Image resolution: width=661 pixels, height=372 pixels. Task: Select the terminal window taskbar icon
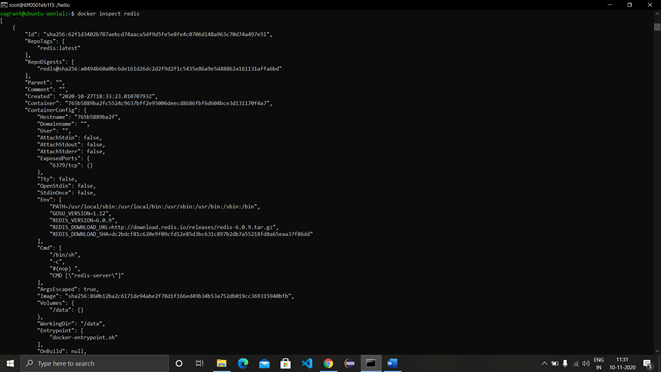coord(371,363)
